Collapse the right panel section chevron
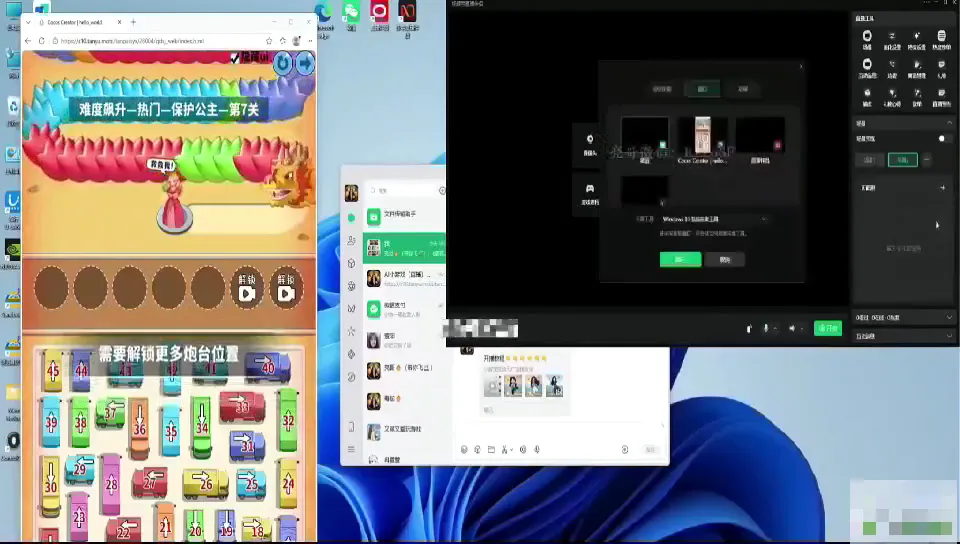 point(949,123)
